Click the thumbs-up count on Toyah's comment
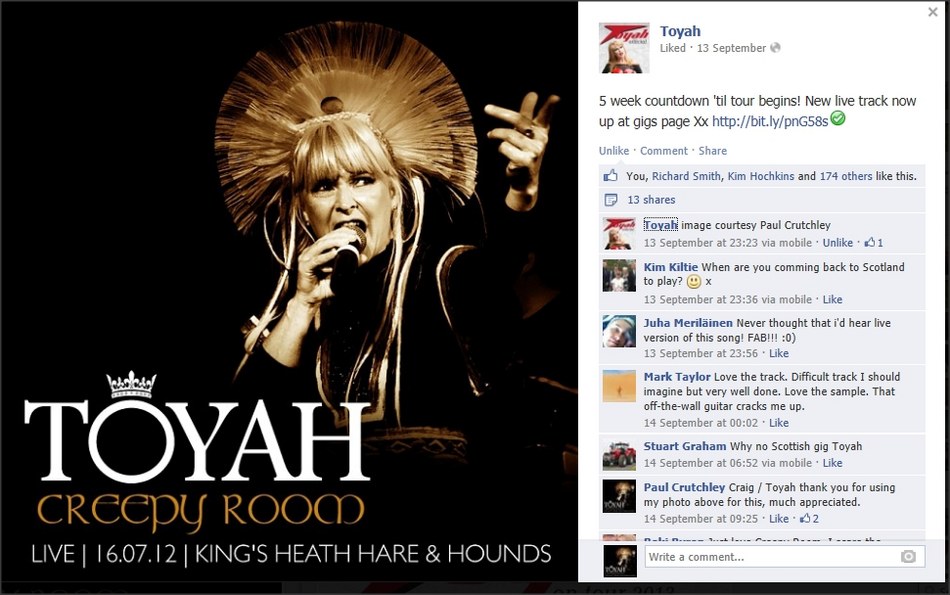Screen dimensions: 950x595 874,242
